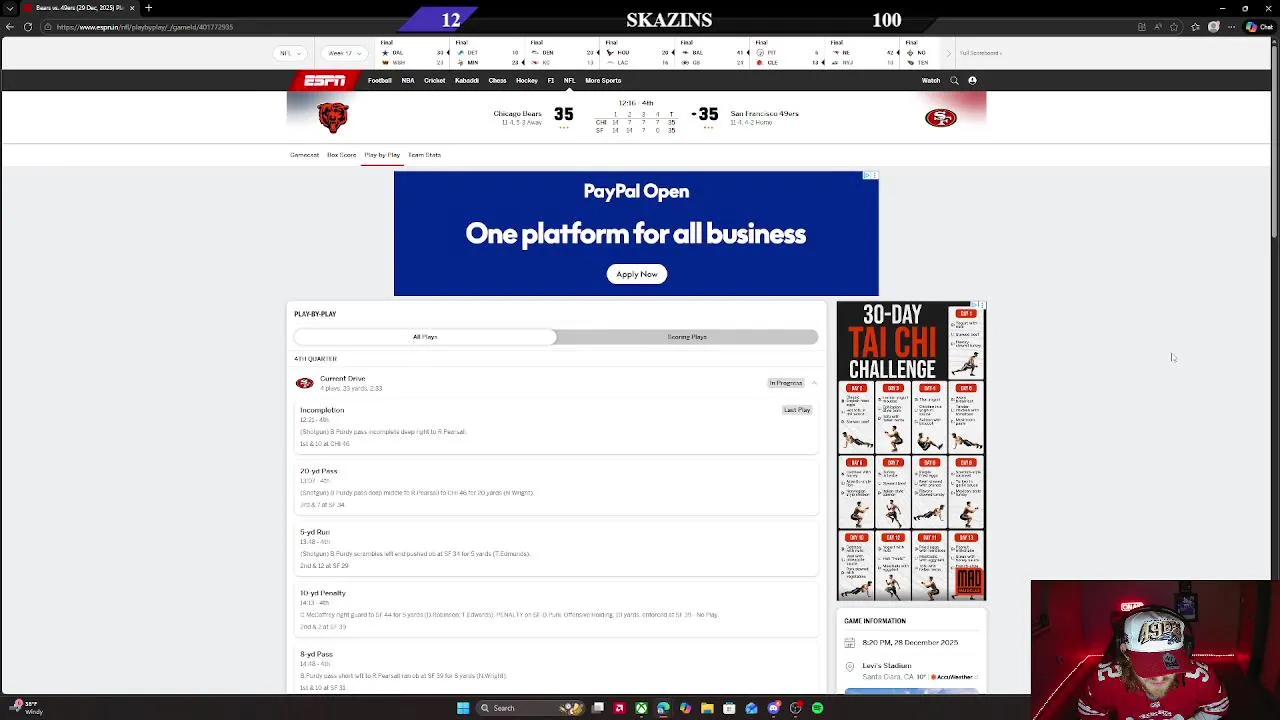The width and height of the screenshot is (1280, 720).
Task: Open Xbox app from the taskbar
Action: pos(641,708)
